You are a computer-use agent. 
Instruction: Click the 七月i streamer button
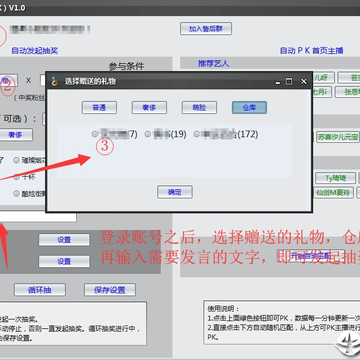[322, 92]
